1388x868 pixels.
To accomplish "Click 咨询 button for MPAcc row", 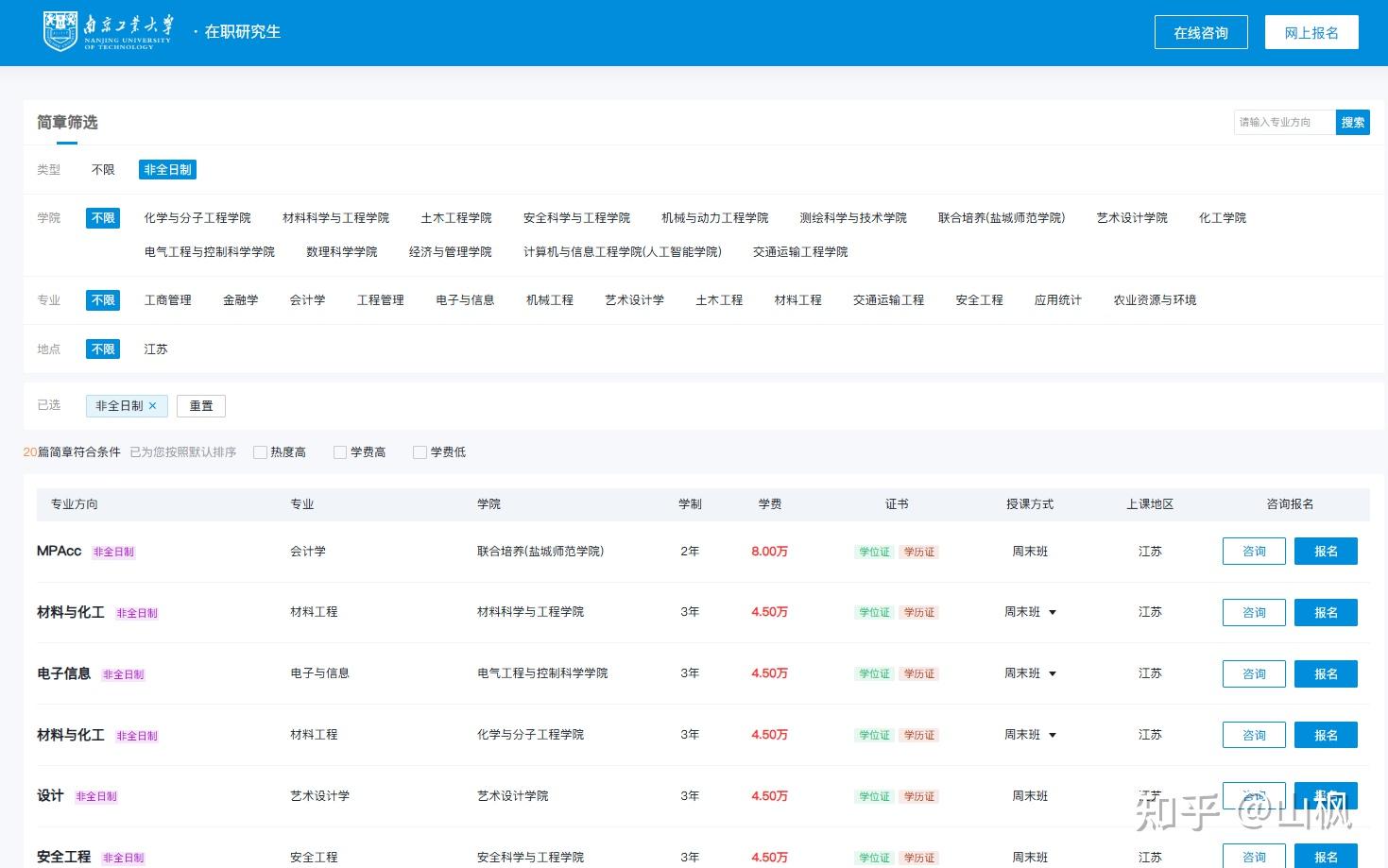I will click(1254, 552).
